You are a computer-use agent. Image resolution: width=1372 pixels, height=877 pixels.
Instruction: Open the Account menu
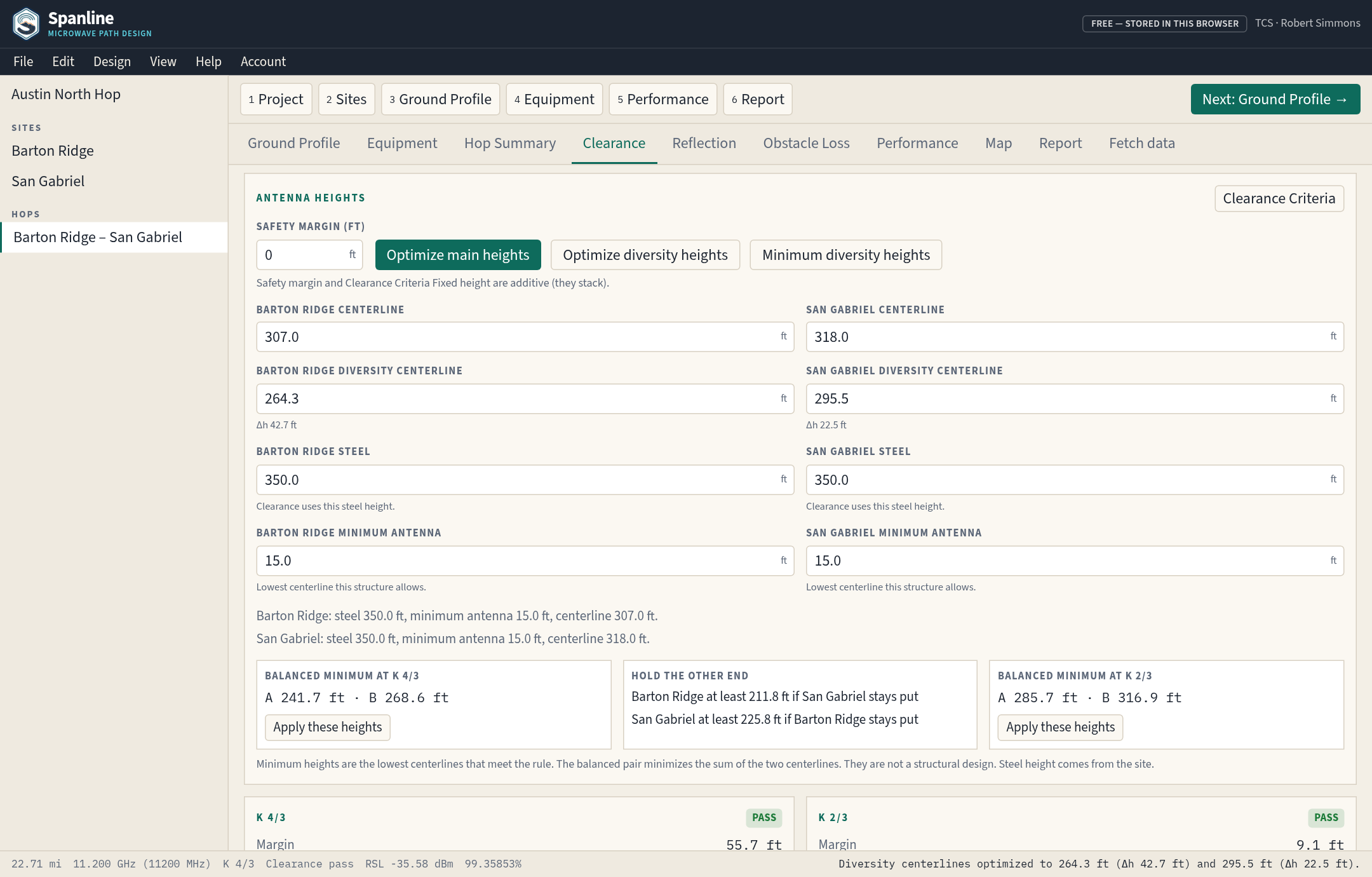(x=263, y=62)
